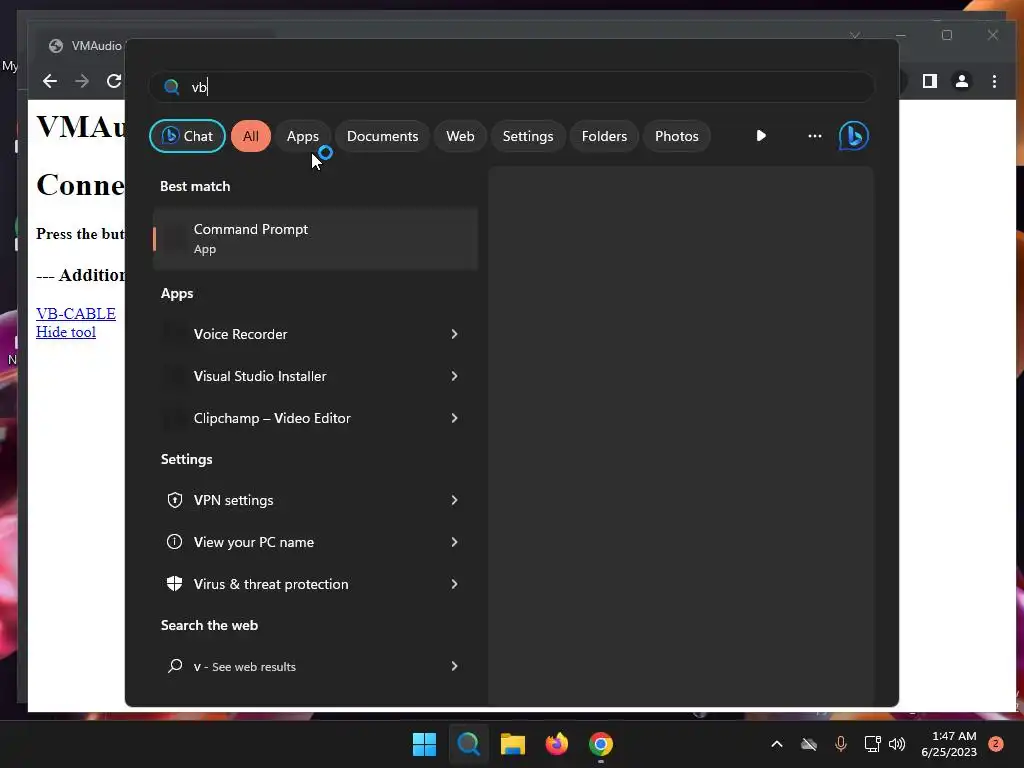Open Google Chrome from the taskbar
The height and width of the screenshot is (768, 1024).
pos(601,744)
